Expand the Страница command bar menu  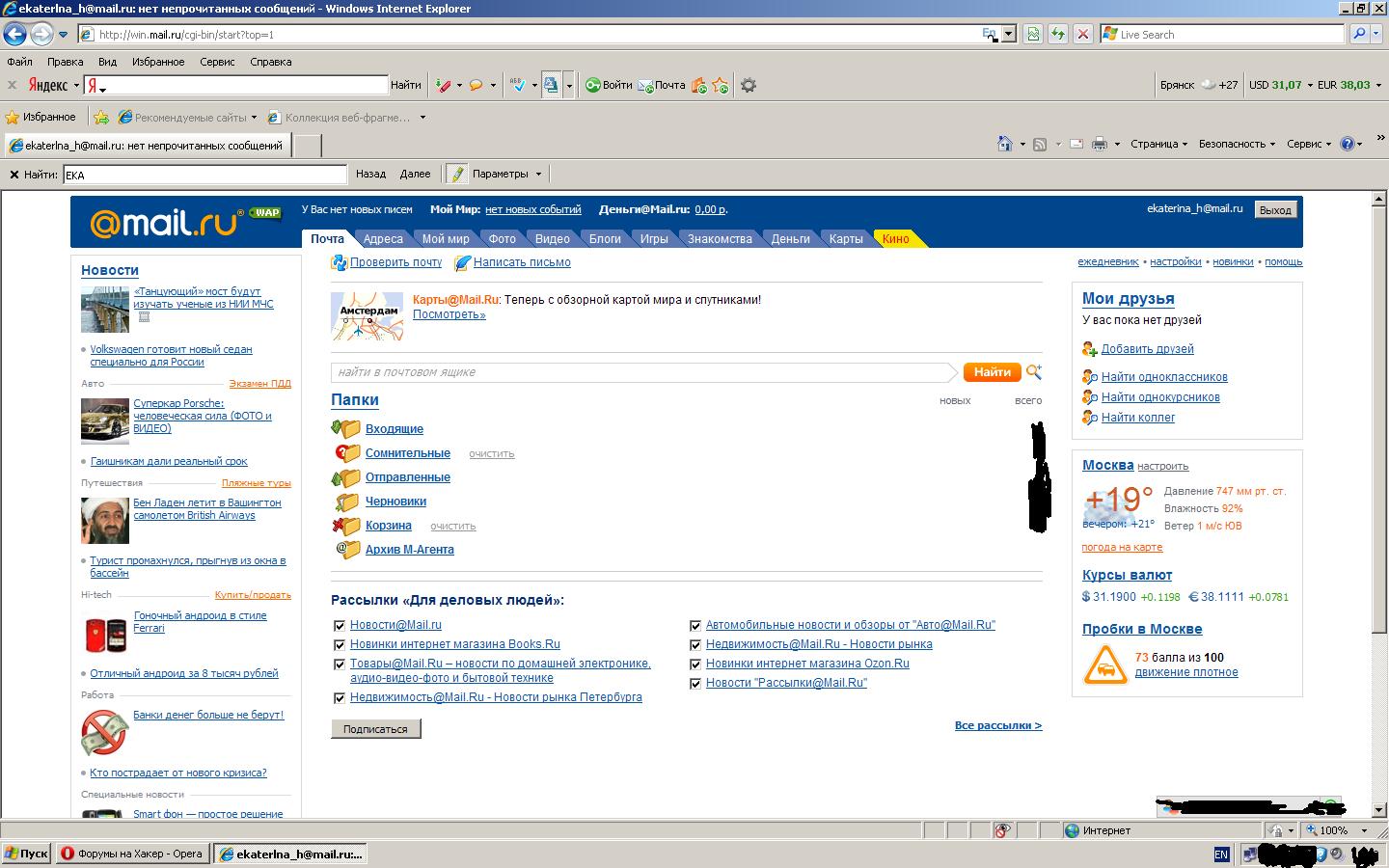pos(1158,144)
